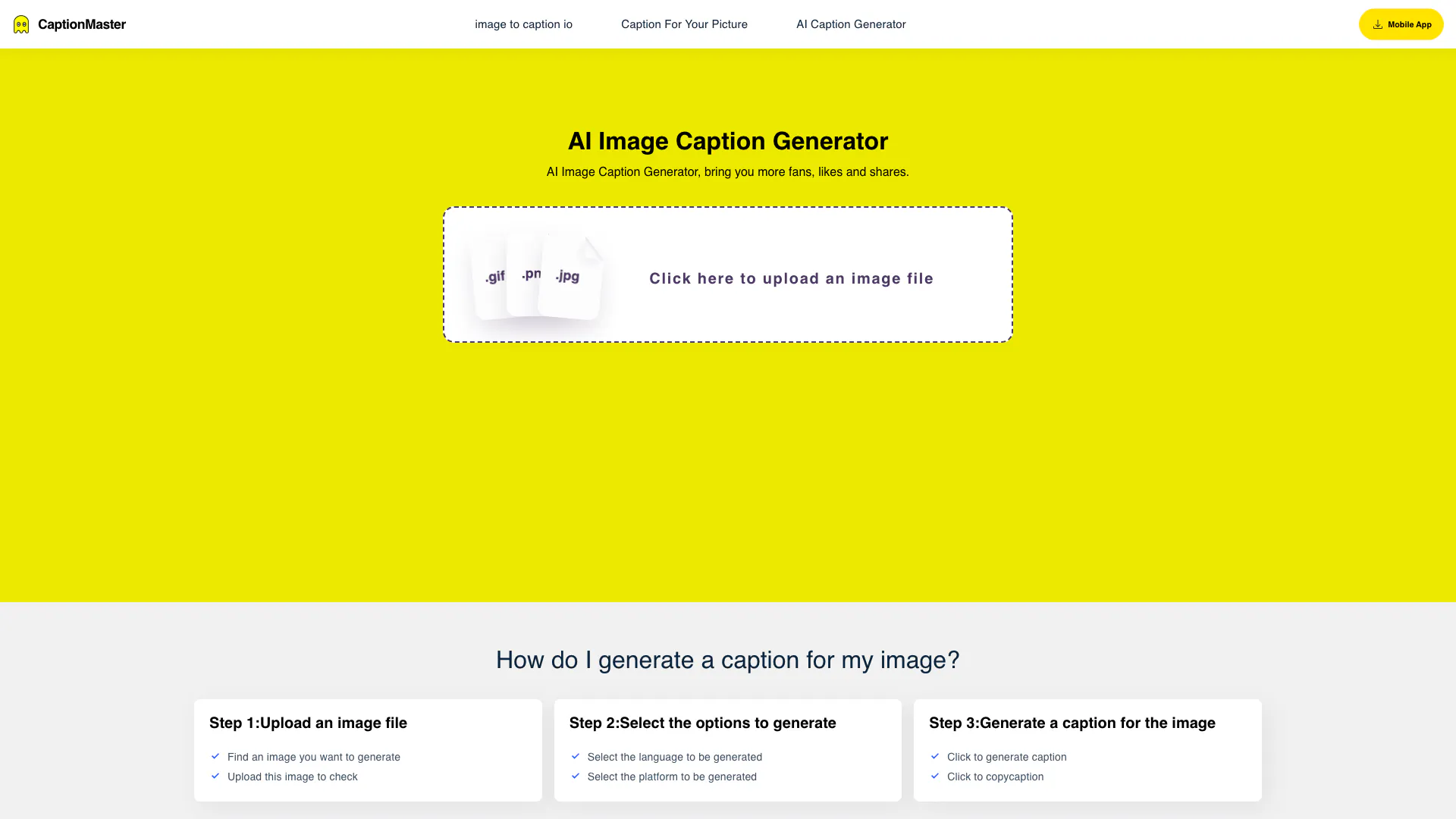
Task: Go to AI Caption Generator nav item
Action: (851, 24)
